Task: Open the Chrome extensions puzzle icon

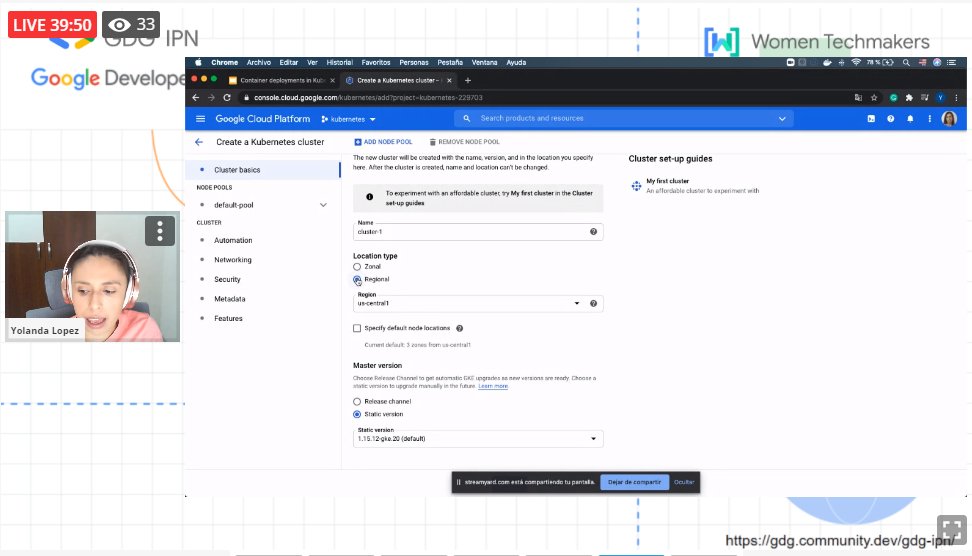Action: point(909,97)
